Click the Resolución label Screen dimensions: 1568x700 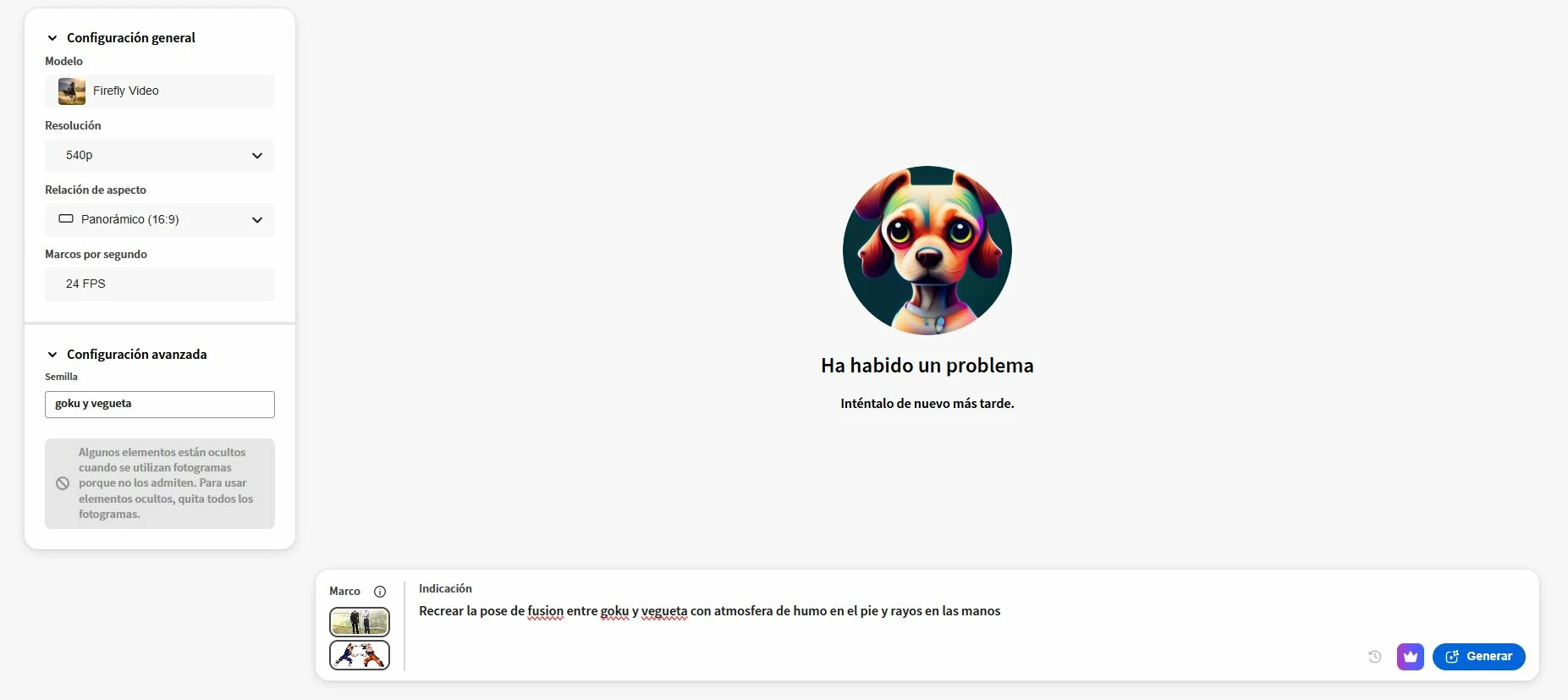pos(73,125)
